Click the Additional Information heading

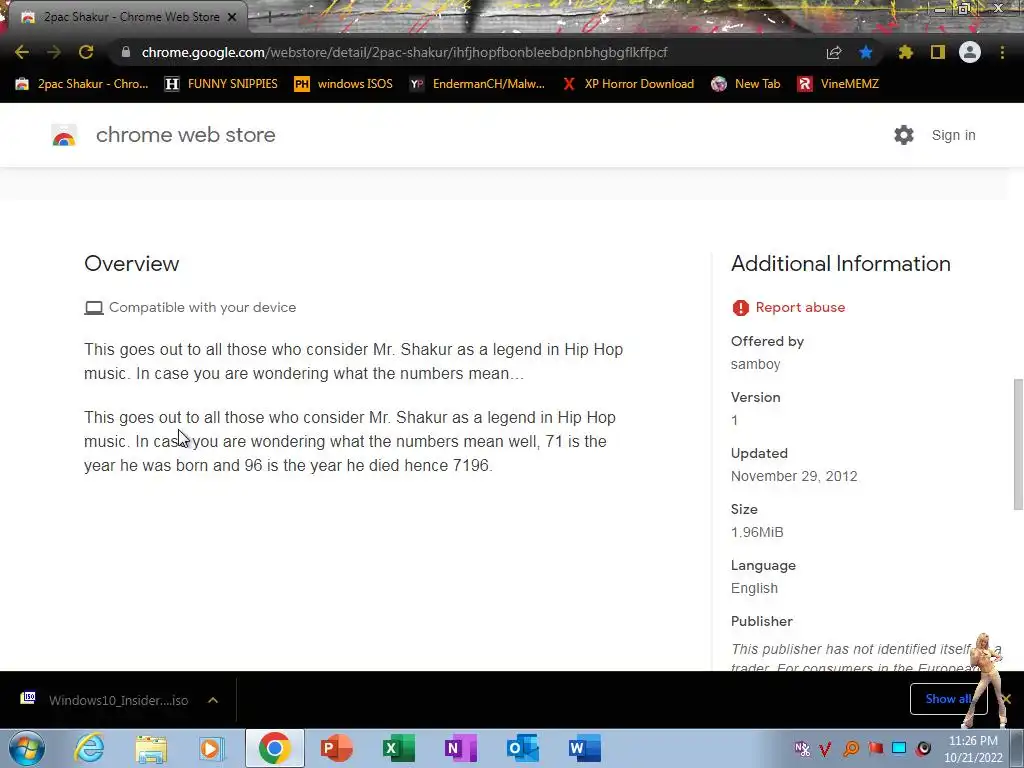click(x=840, y=264)
